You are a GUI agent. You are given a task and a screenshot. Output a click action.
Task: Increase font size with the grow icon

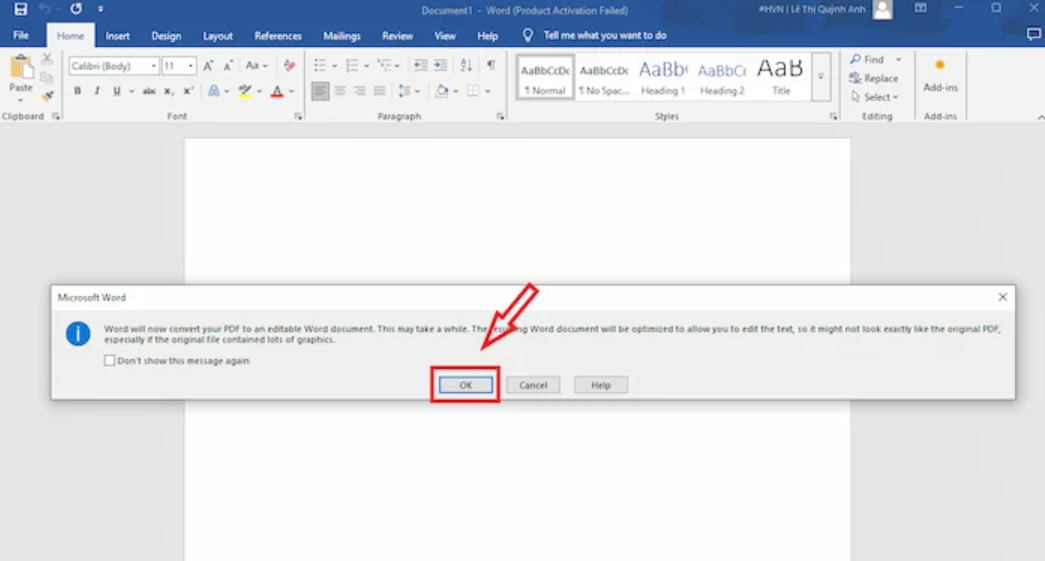click(209, 66)
